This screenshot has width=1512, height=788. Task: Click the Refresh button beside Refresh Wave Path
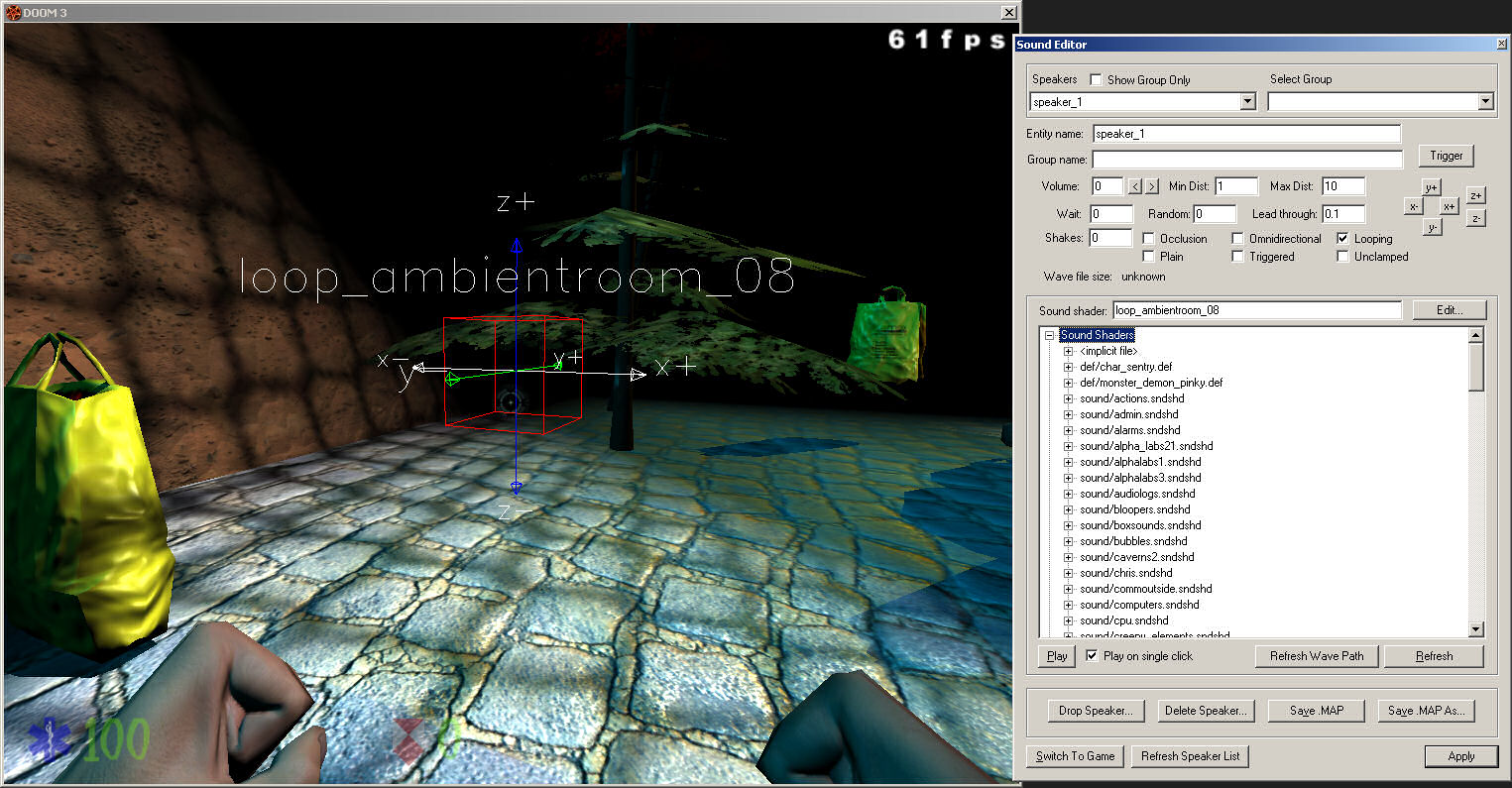coord(1434,656)
